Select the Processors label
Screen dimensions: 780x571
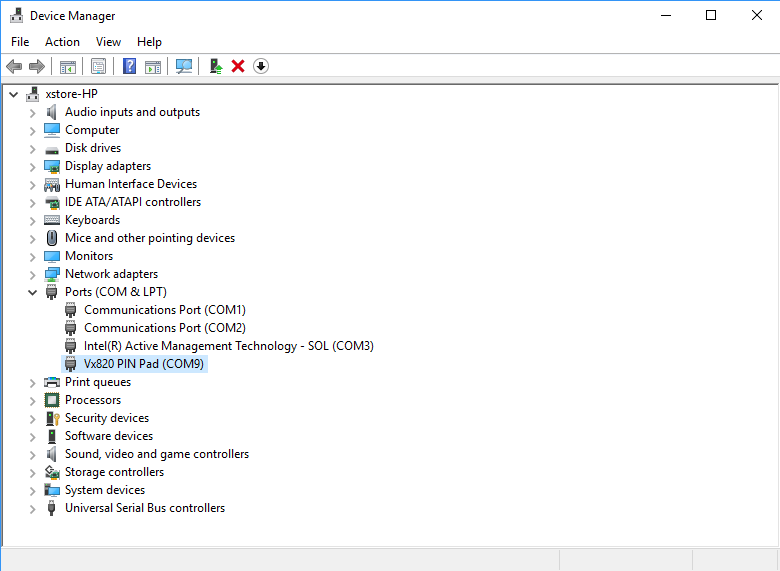coord(93,400)
